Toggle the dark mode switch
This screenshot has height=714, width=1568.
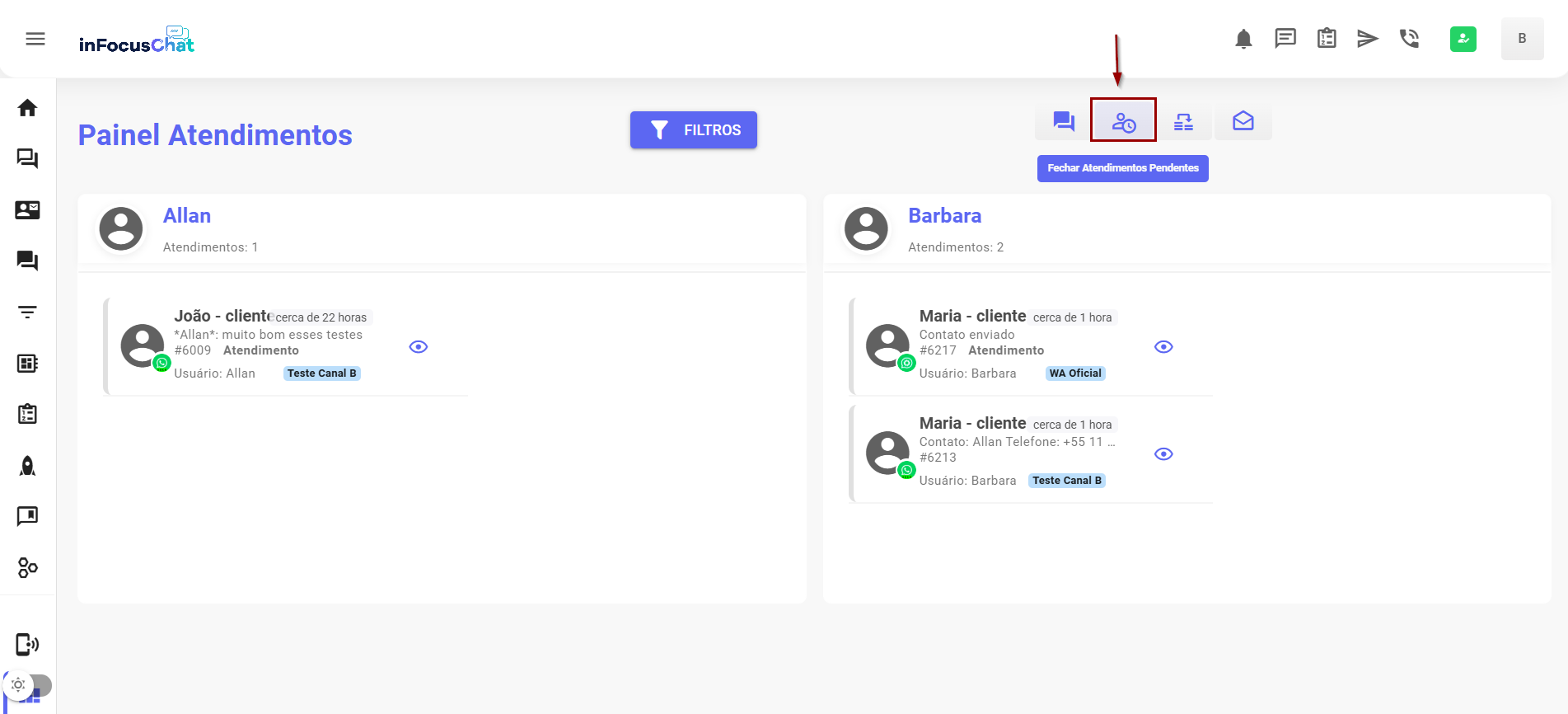[x=28, y=685]
